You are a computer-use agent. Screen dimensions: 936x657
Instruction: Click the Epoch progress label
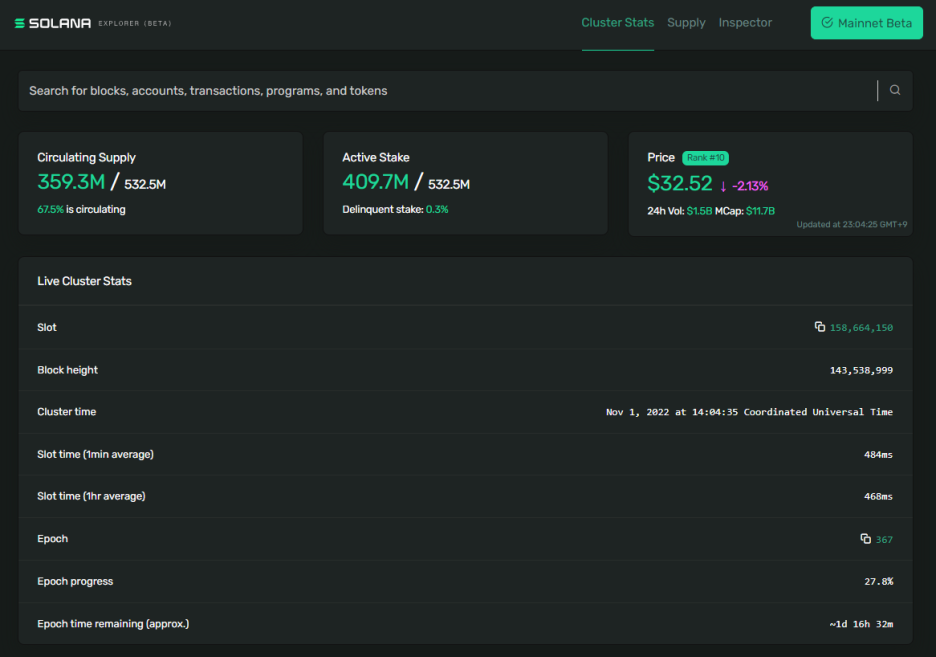tap(75, 581)
